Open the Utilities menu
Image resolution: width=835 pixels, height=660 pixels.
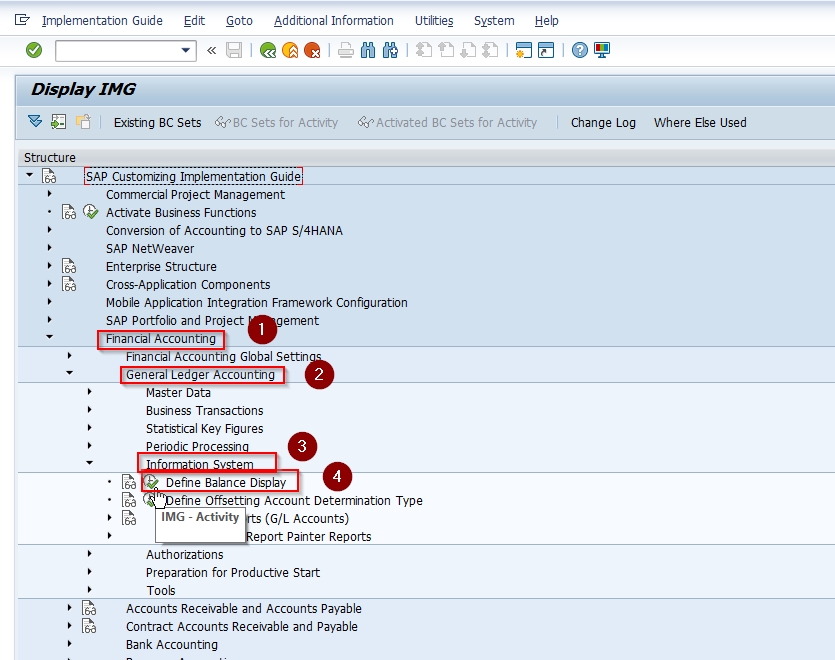coord(434,21)
